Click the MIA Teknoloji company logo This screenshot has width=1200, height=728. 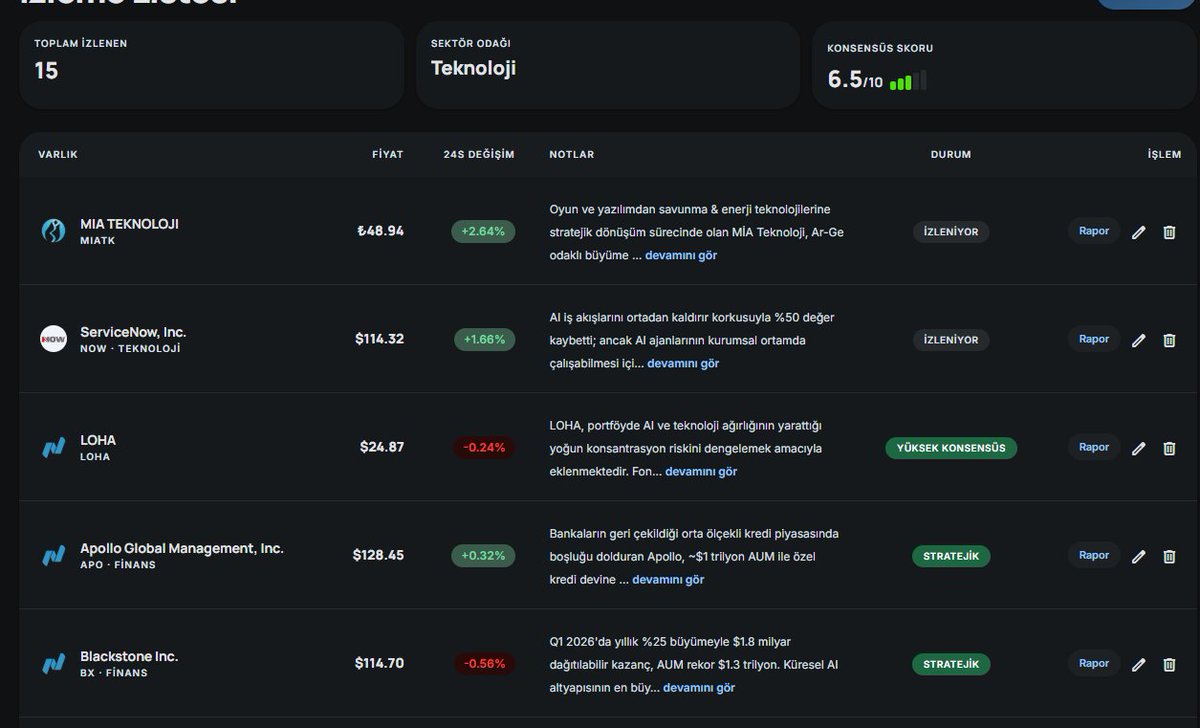point(53,231)
